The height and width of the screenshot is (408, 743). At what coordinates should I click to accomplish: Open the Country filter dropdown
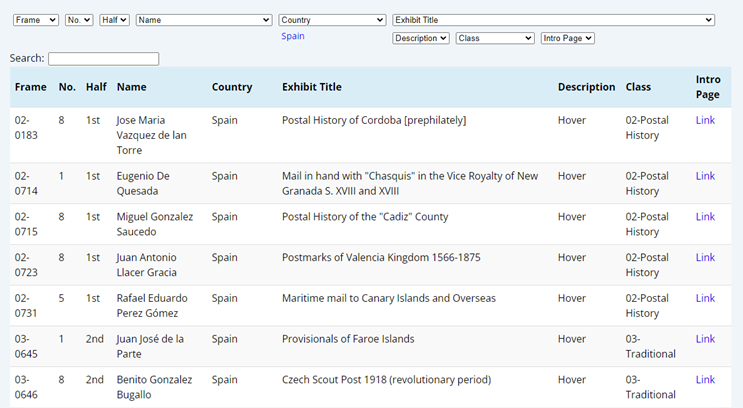332,20
